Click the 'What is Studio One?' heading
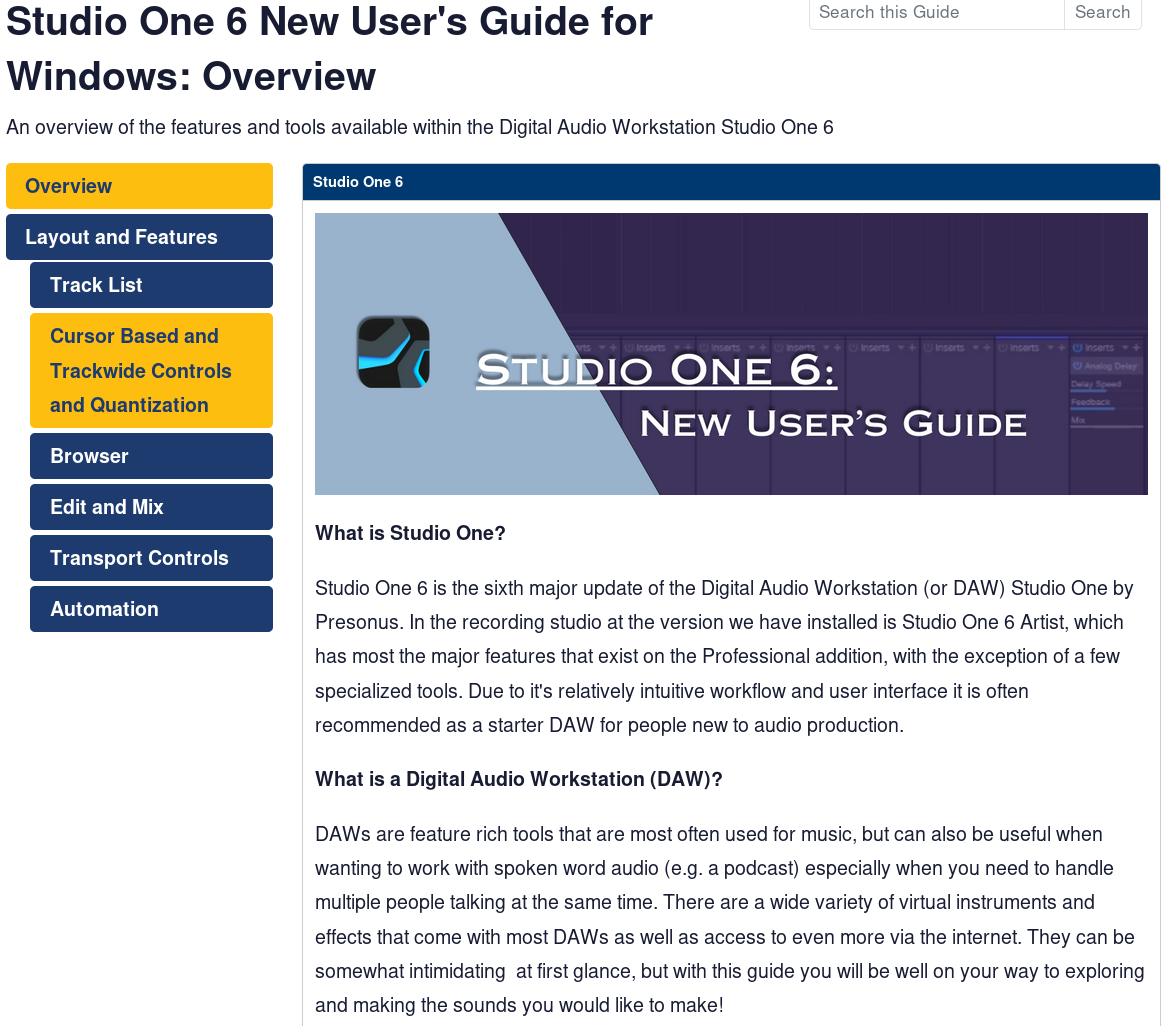 pos(410,533)
